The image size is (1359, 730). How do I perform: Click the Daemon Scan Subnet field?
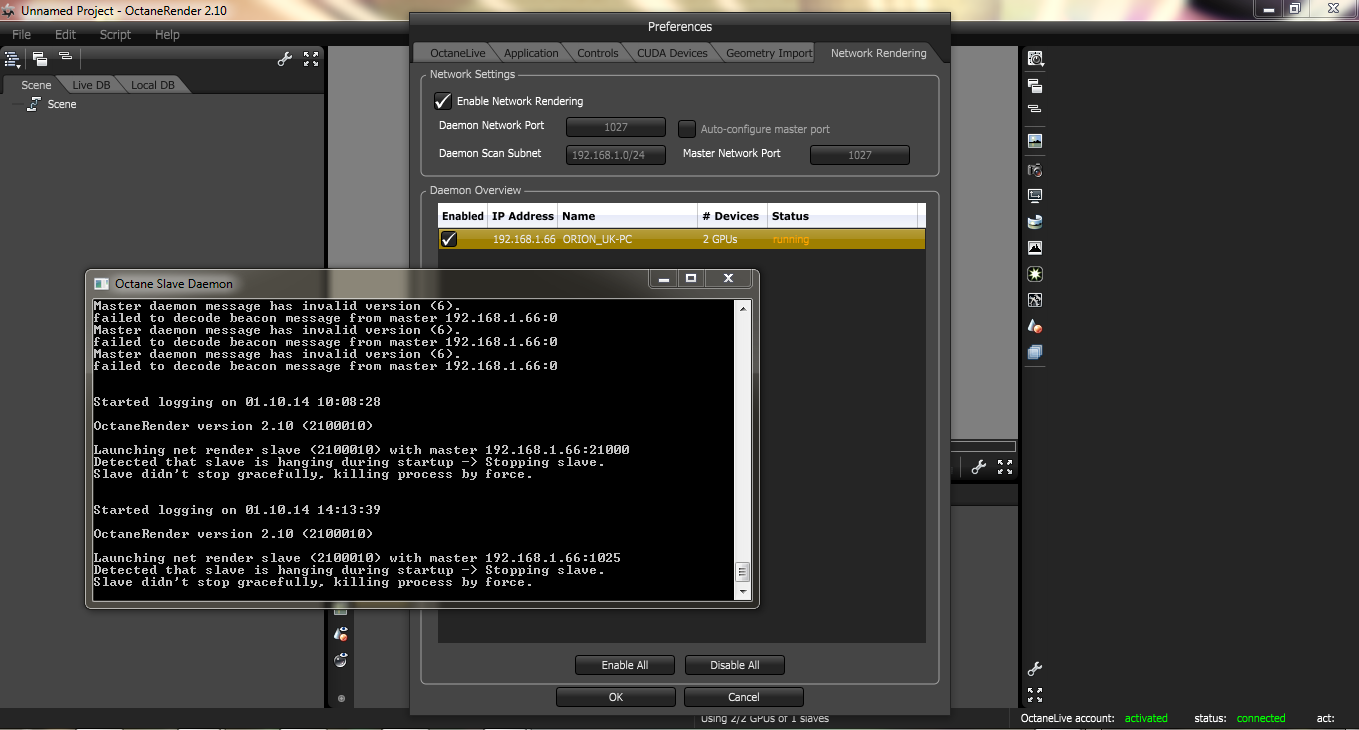(616, 155)
